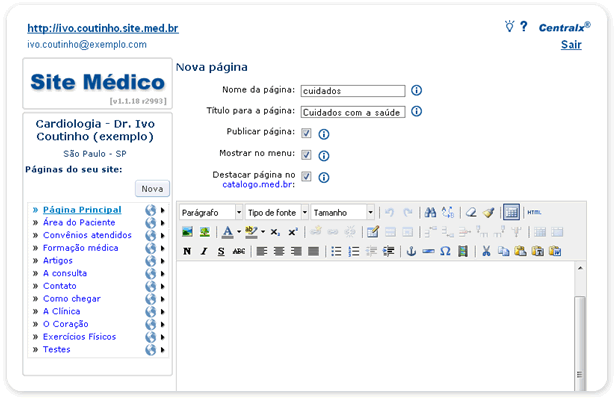This screenshot has height=400, width=615.
Task: Toggle Destacar página no catalogo checkbox
Action: 307,177
